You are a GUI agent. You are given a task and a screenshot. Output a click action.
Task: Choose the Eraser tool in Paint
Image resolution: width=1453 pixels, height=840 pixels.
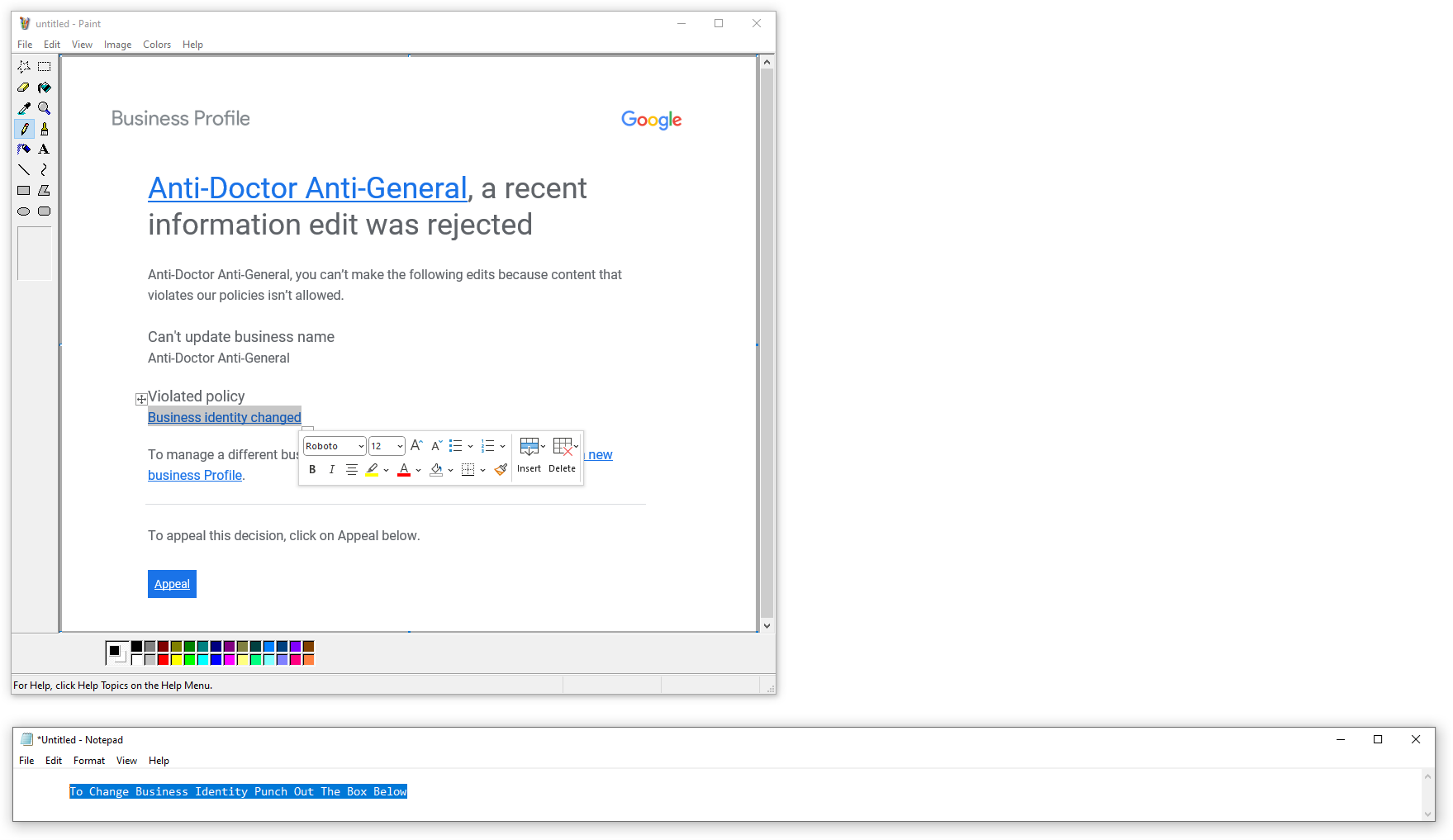24,88
